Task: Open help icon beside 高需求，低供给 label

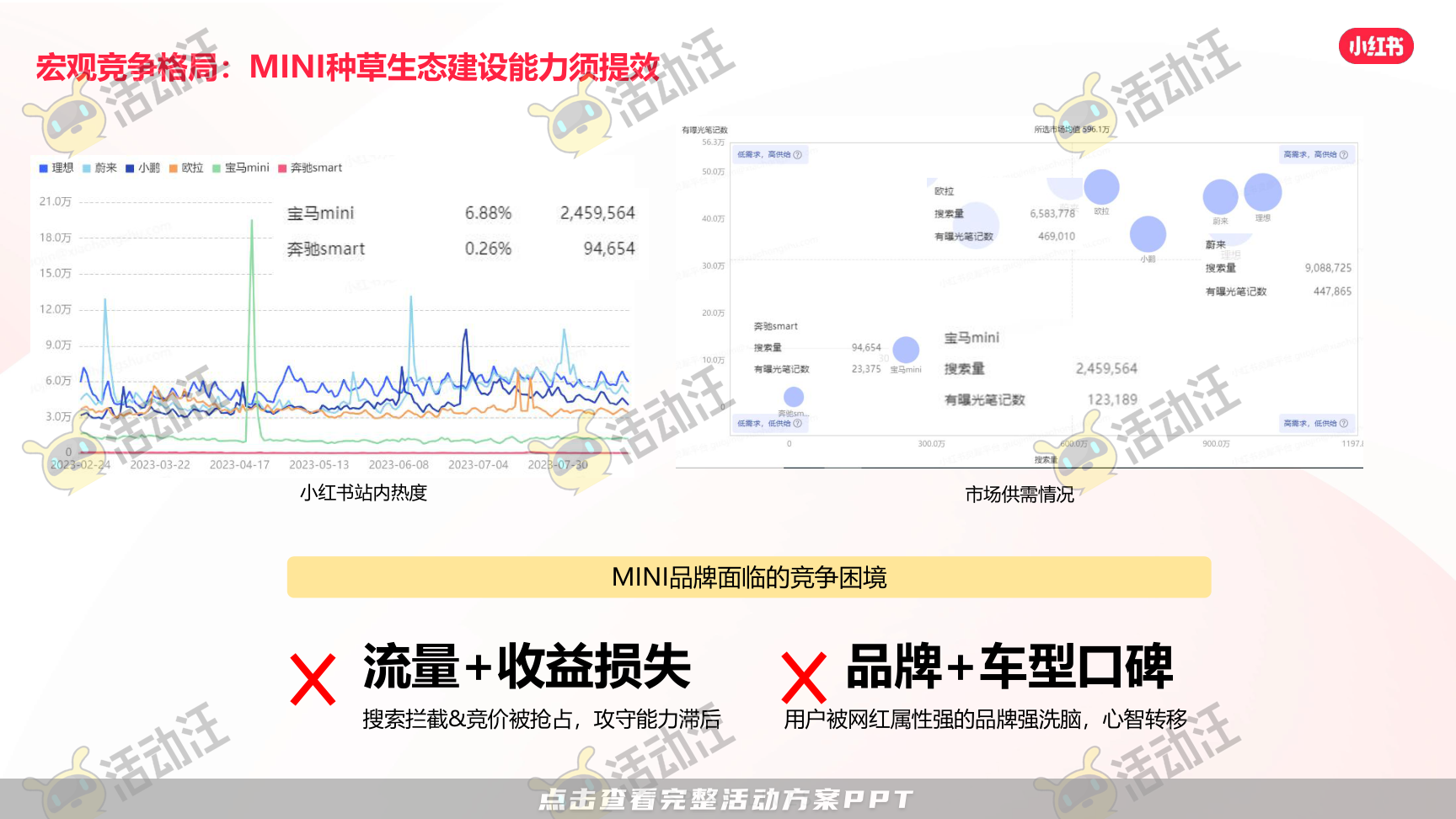Action: coord(1343,424)
